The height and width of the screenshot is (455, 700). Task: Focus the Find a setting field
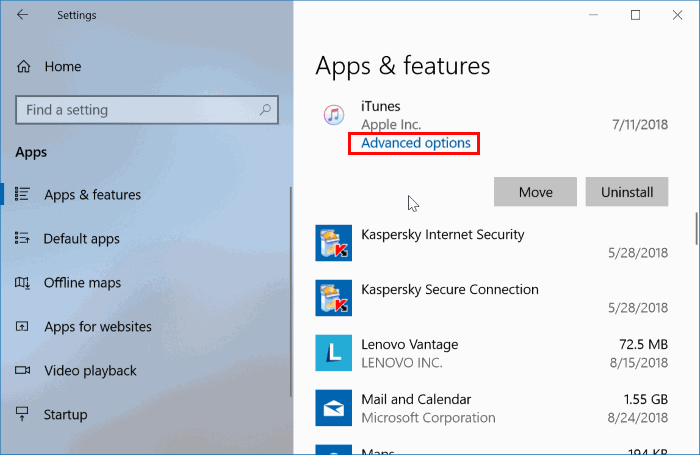pyautogui.click(x=147, y=110)
